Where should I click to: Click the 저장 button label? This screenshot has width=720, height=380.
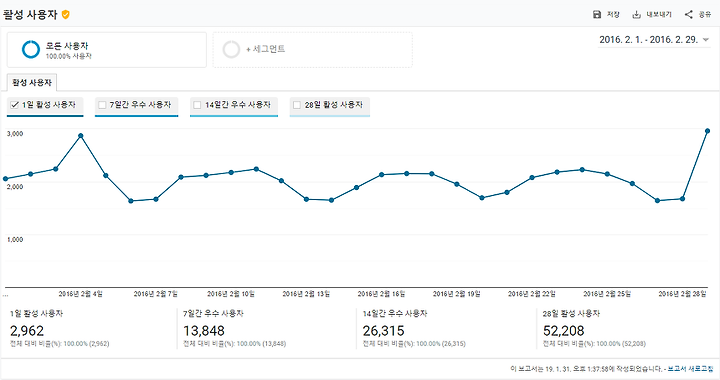(613, 15)
